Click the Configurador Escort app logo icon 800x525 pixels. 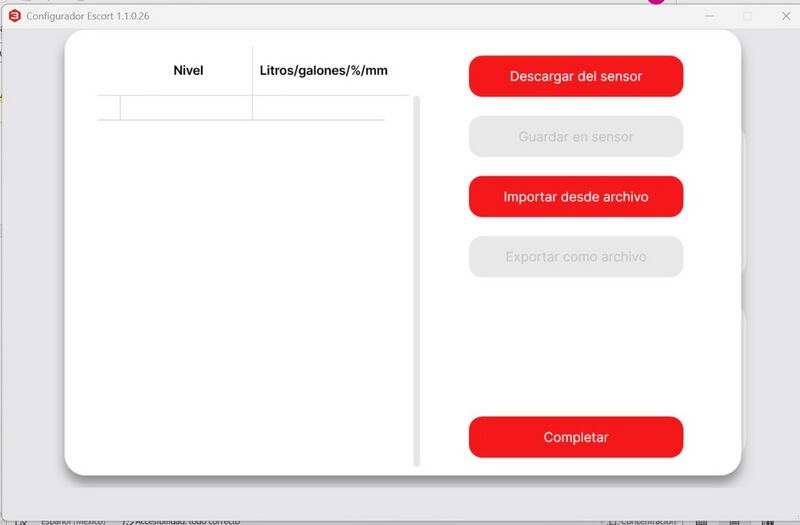point(15,16)
